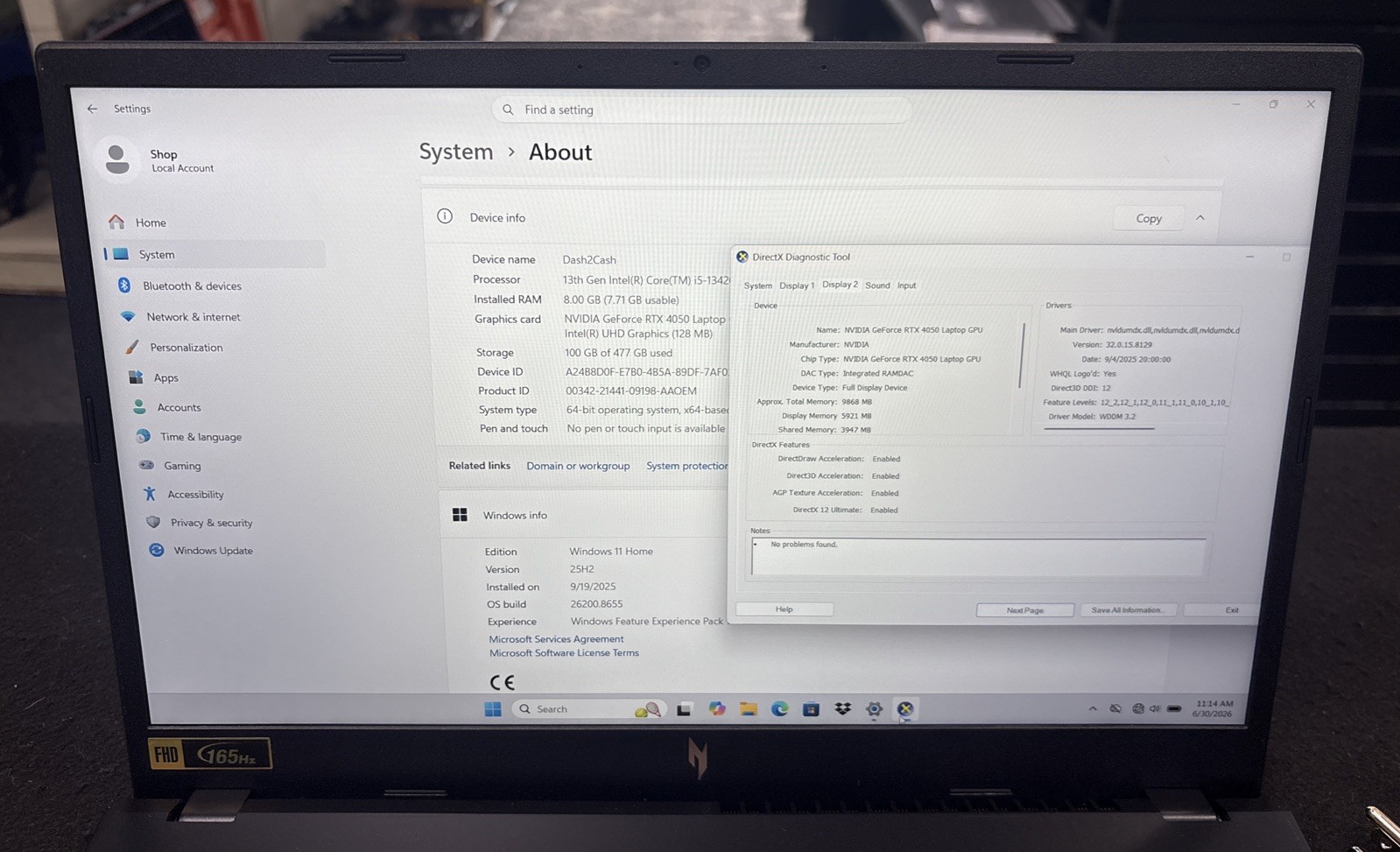Click the Product ID value 00342-21441-09198-AAOEM

(631, 391)
